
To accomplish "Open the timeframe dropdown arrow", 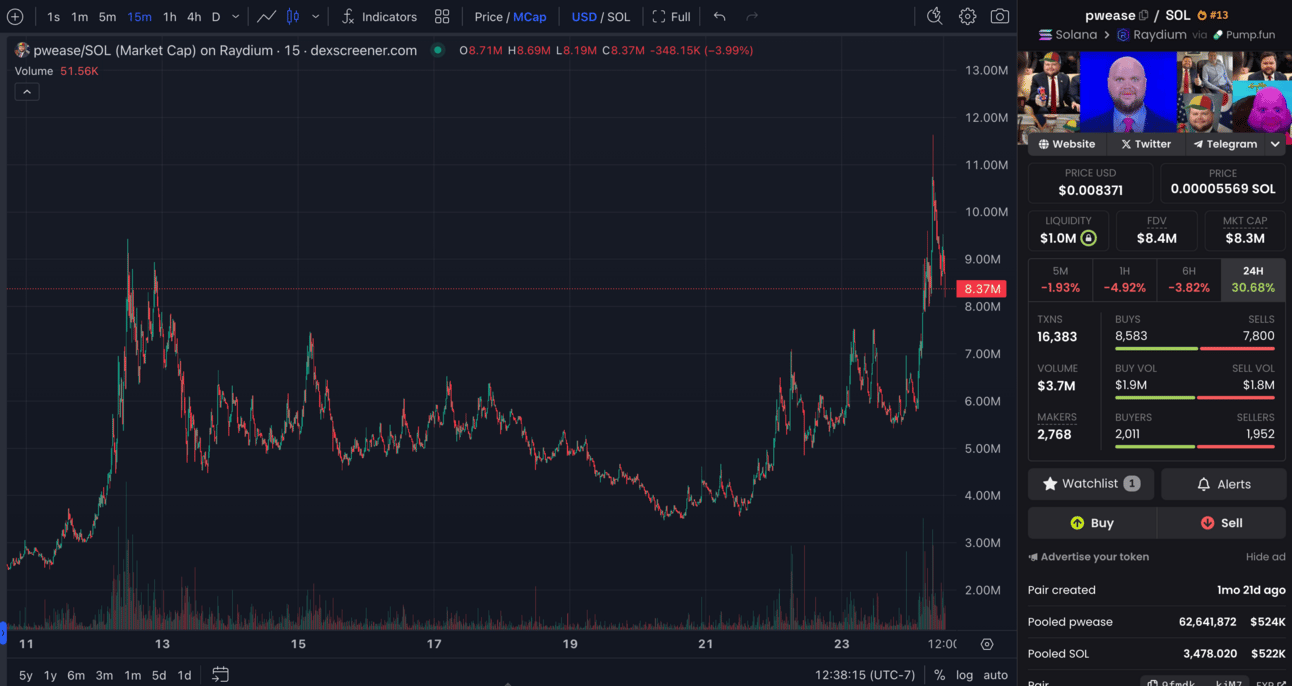I will (236, 17).
